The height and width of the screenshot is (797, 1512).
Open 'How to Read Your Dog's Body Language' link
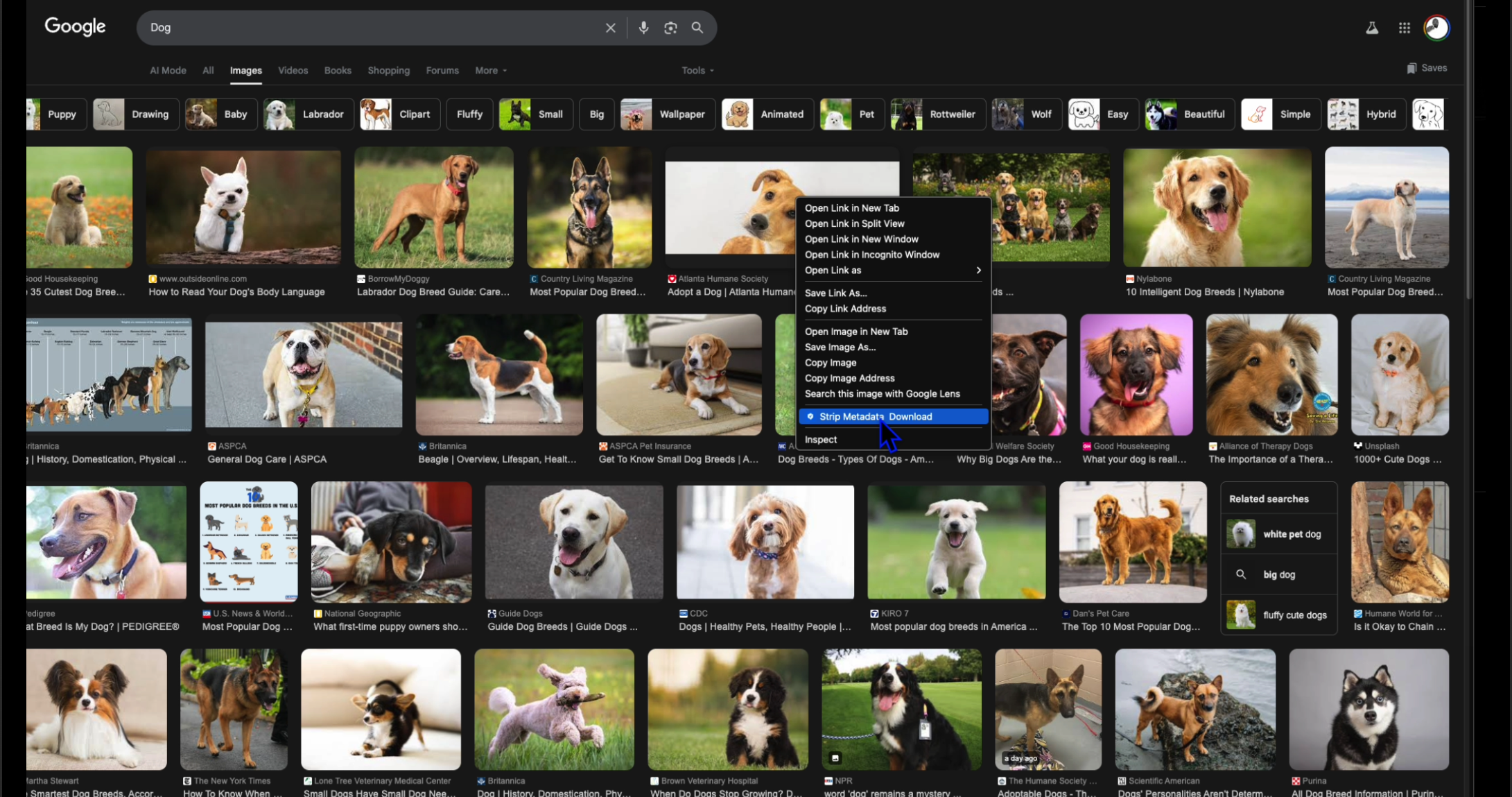click(236, 292)
